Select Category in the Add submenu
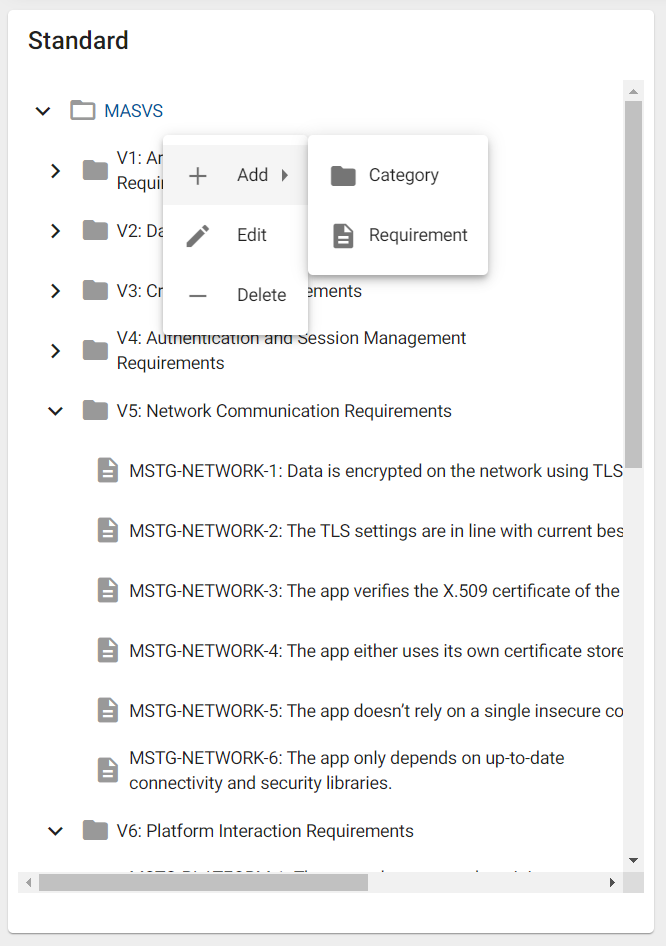 (398, 175)
